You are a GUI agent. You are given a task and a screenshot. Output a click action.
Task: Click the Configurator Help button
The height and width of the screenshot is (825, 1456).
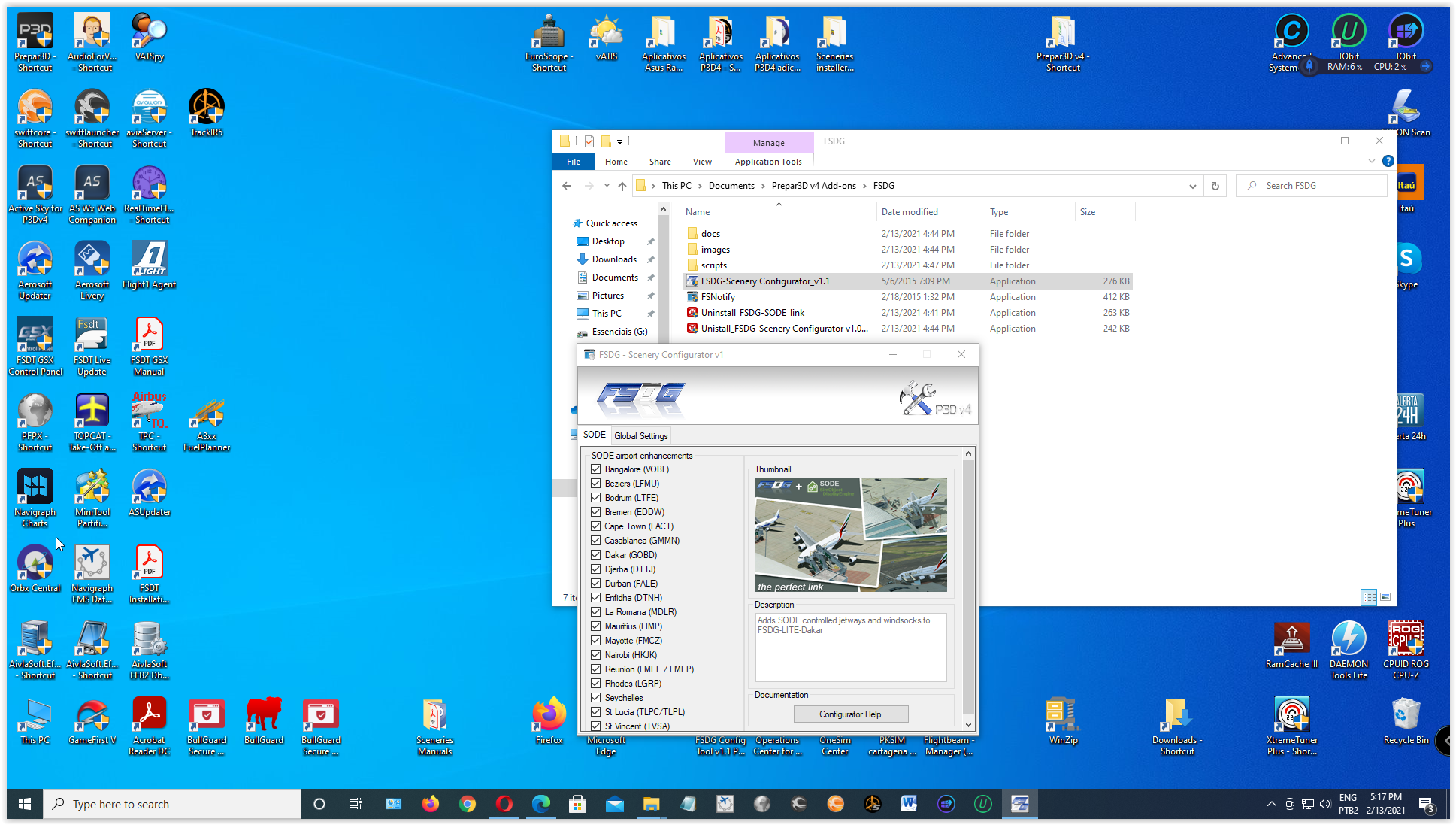[x=850, y=714]
